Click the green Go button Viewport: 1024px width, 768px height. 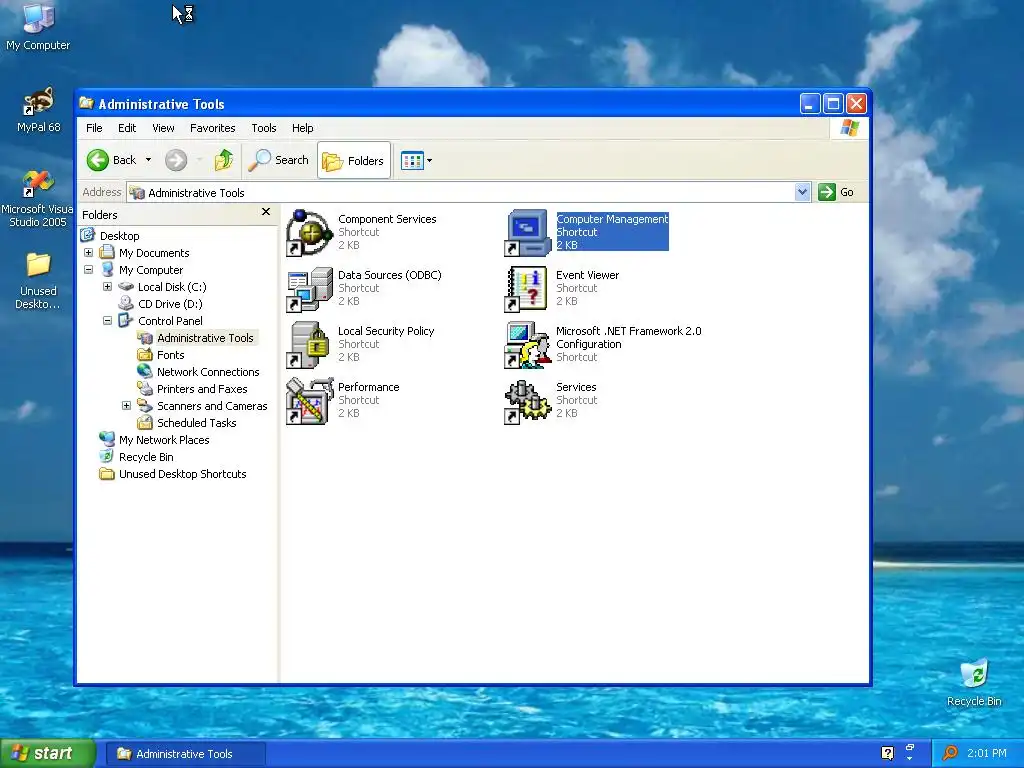836,192
